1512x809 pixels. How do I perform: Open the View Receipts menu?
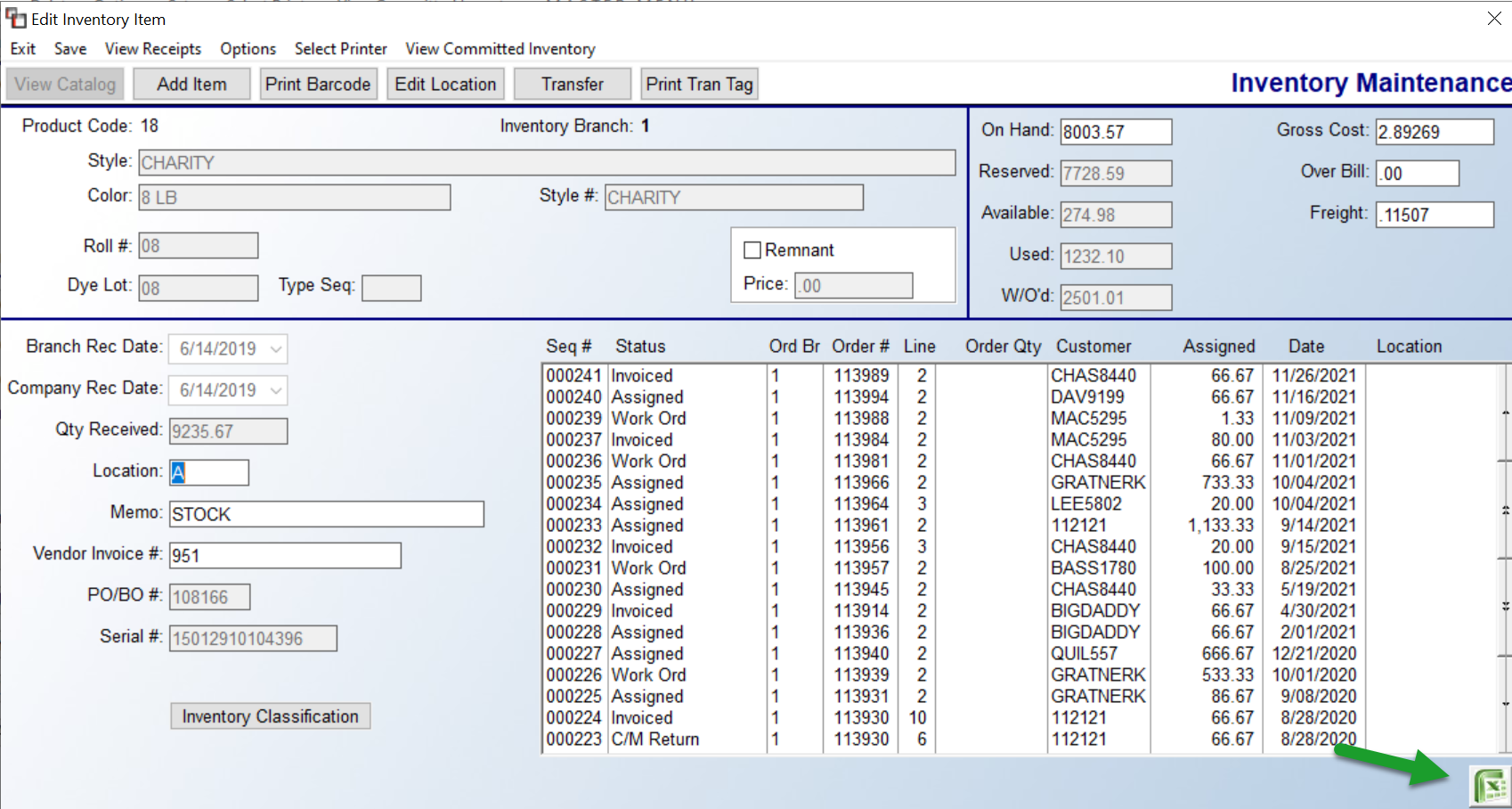(x=153, y=49)
